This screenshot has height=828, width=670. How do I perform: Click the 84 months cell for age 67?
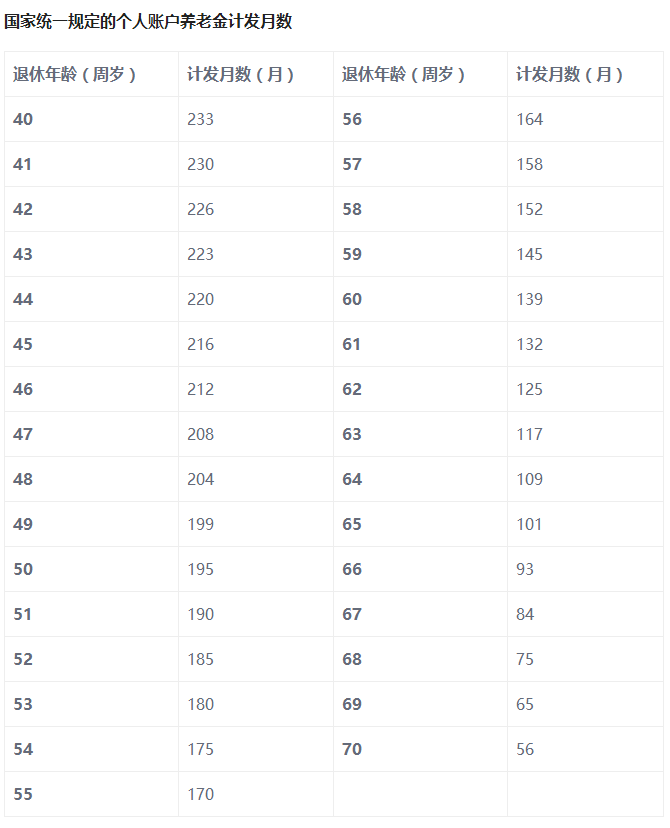click(x=525, y=614)
